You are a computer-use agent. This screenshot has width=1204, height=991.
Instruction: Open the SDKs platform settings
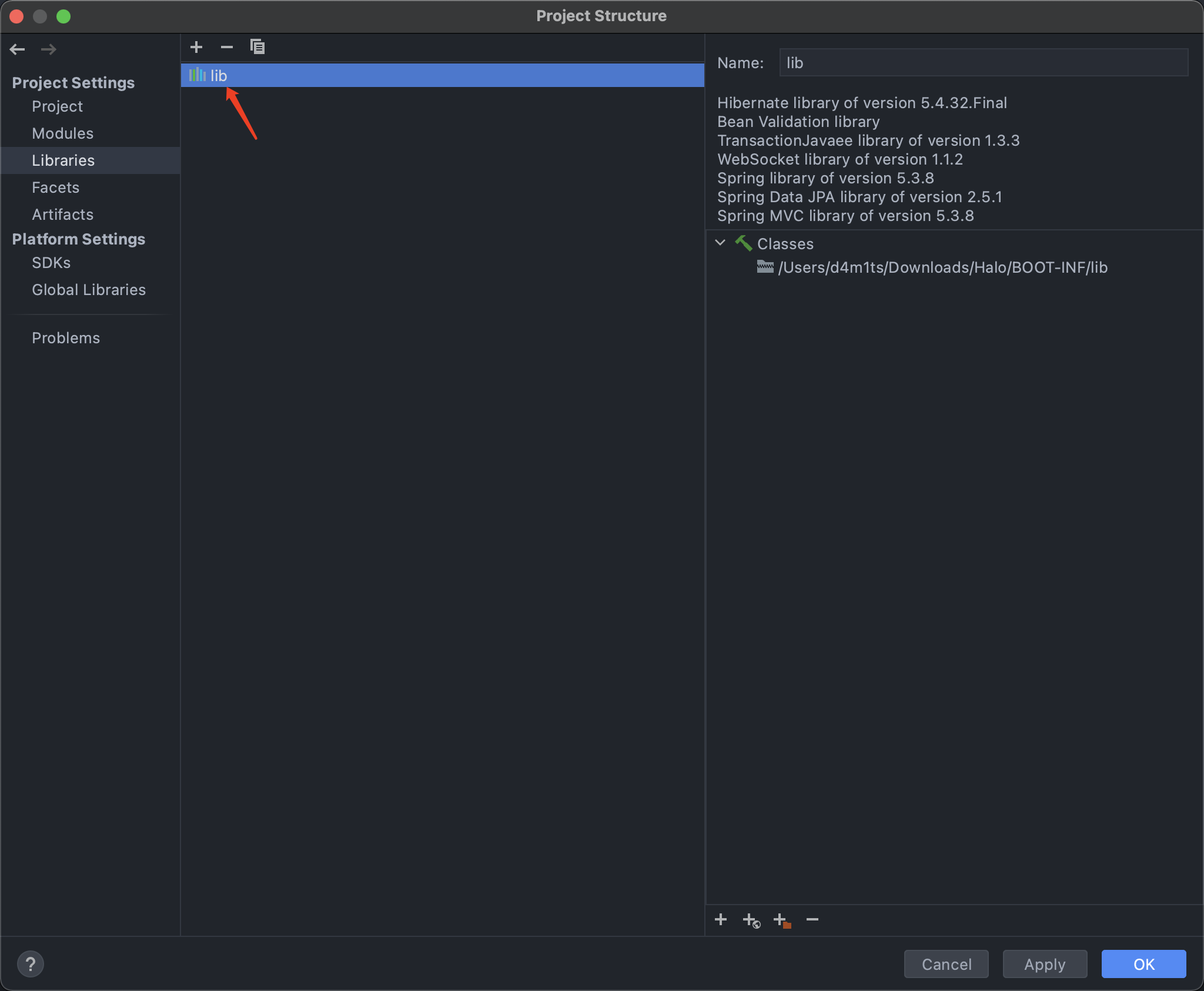[x=51, y=263]
